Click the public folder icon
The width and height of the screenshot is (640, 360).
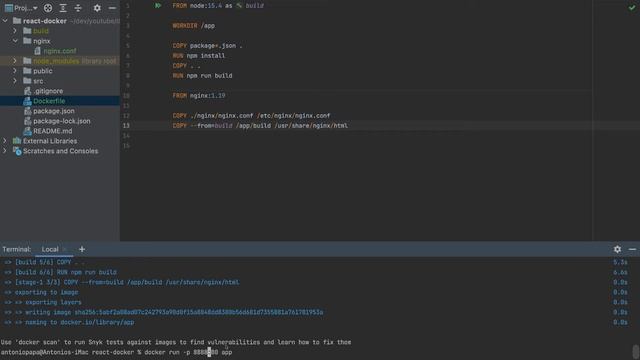[x=27, y=71]
